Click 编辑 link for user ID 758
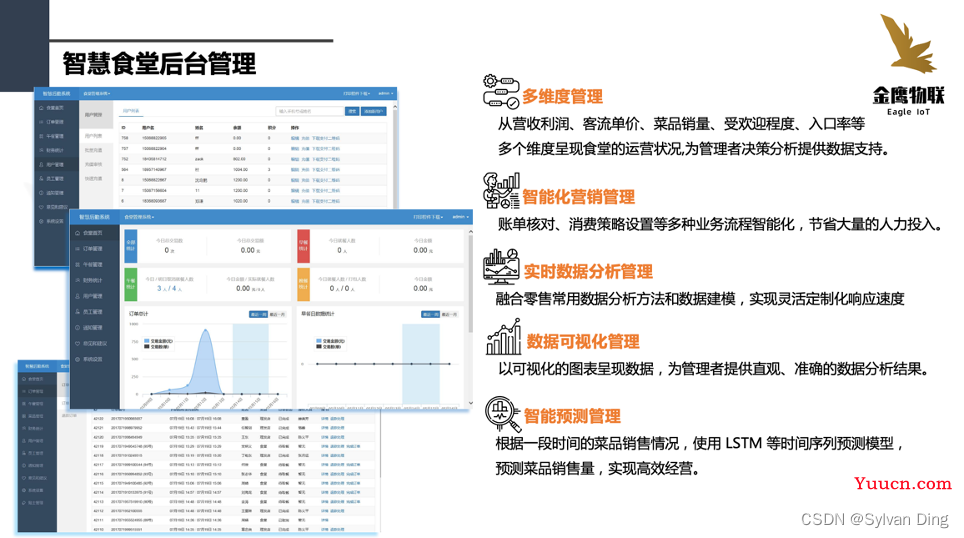 coord(294,138)
